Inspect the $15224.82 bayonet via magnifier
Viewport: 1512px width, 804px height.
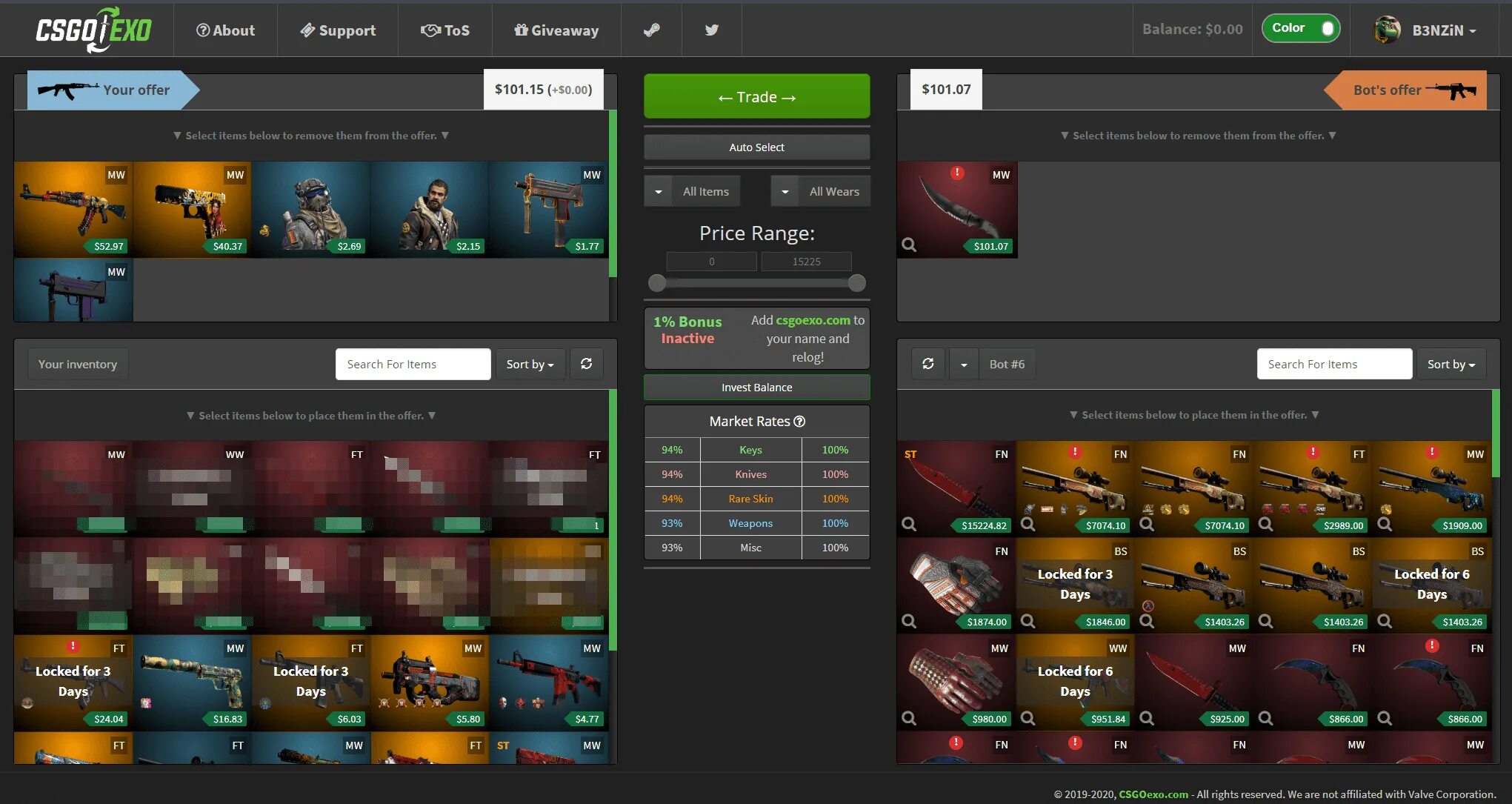click(x=909, y=525)
